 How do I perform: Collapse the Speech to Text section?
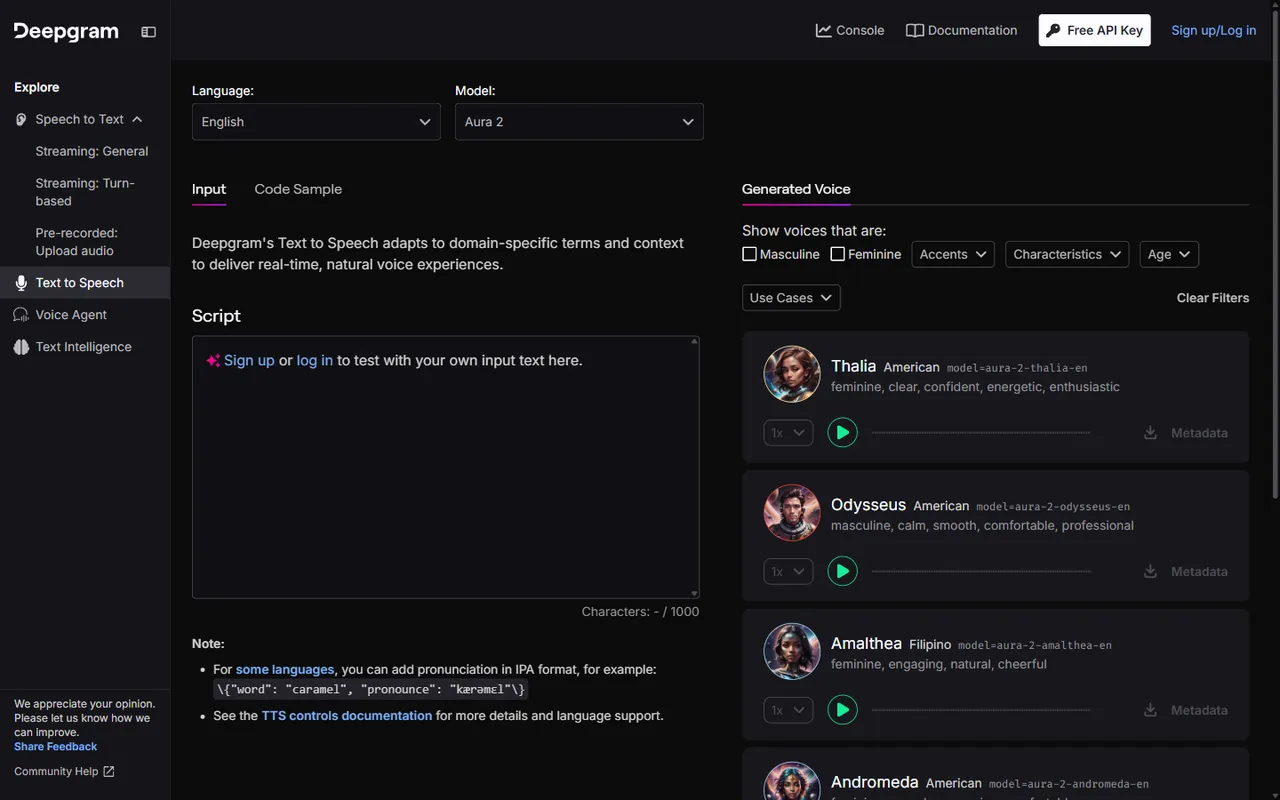pyautogui.click(x=137, y=119)
